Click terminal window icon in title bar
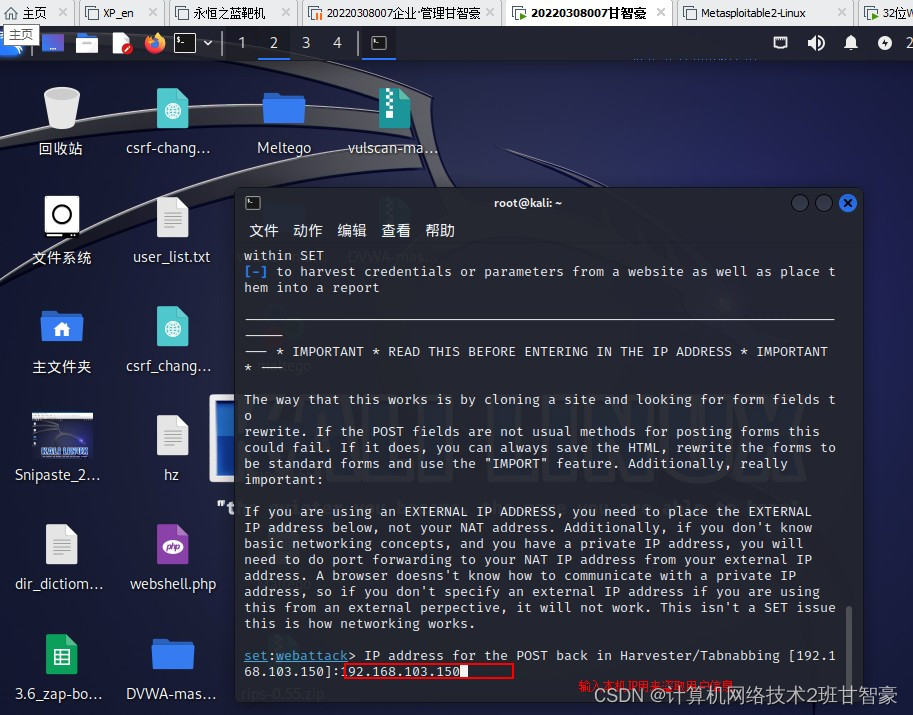Screen dimensions: 913x715 tap(253, 203)
